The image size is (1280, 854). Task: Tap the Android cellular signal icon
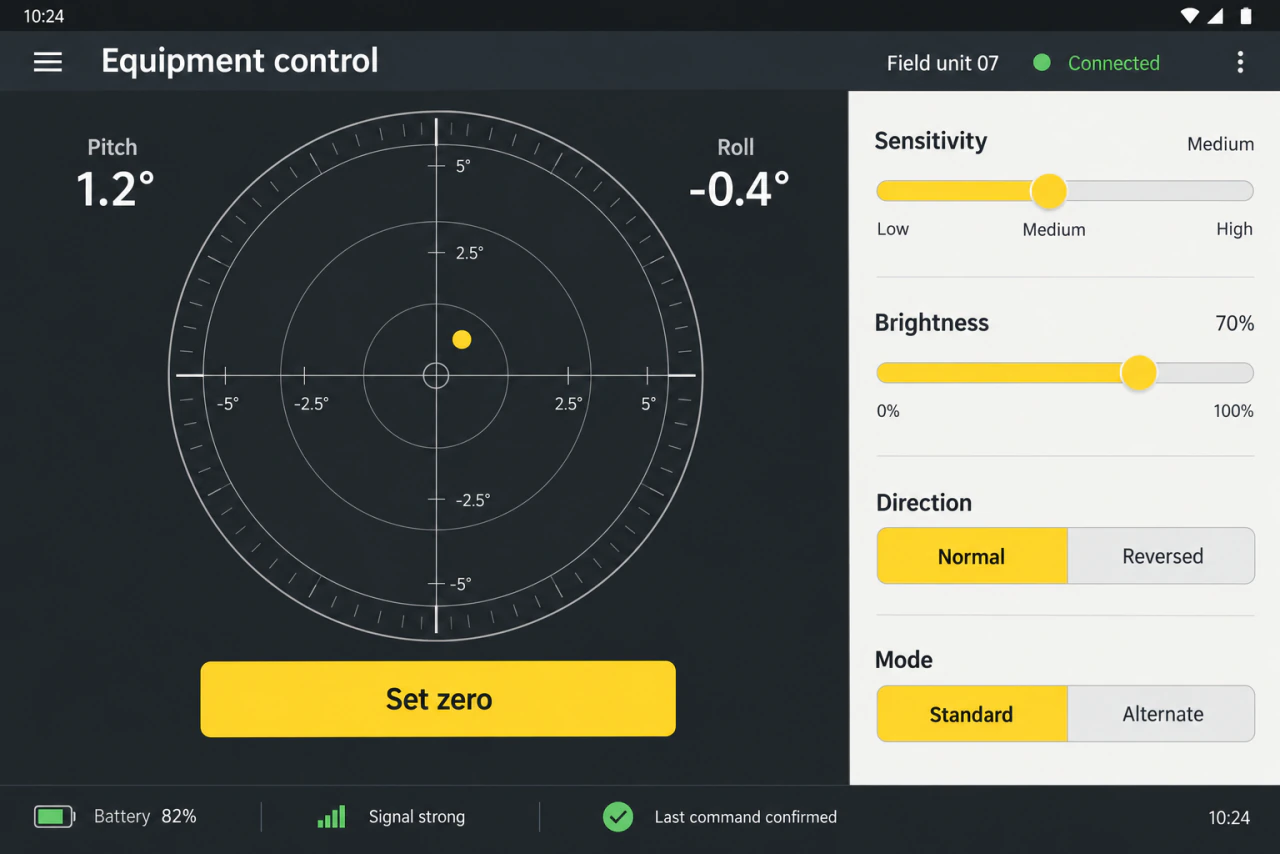tap(1216, 16)
